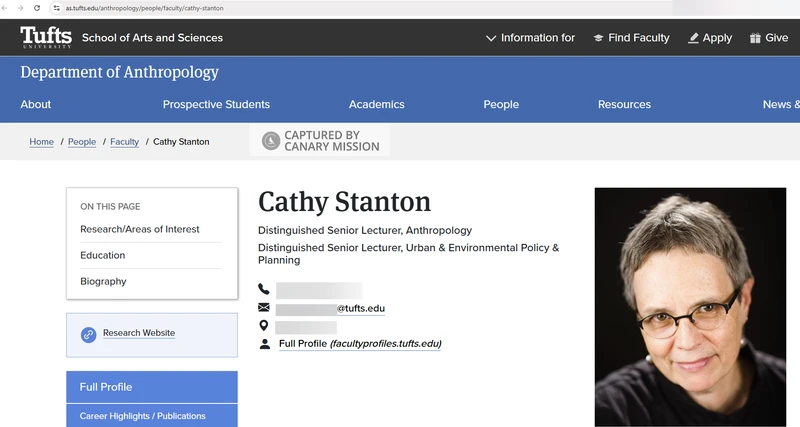This screenshot has height=427, width=800.
Task: Jump to Education section
Action: pos(103,255)
